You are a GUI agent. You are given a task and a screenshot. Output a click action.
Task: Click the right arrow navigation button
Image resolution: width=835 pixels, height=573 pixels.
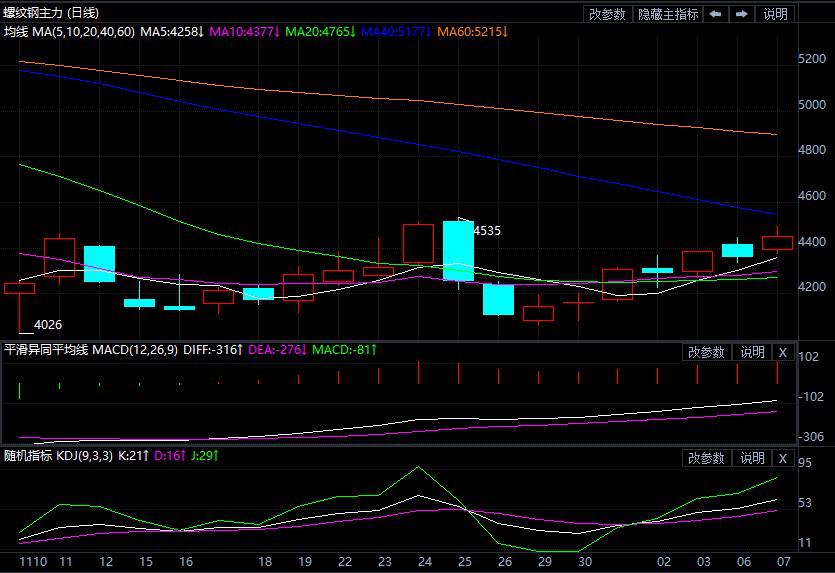click(741, 14)
